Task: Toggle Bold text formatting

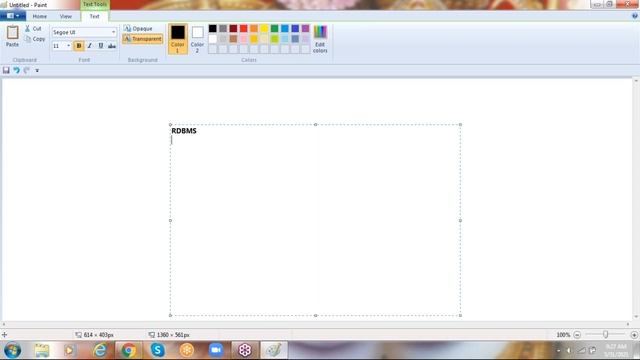Action: [79, 46]
